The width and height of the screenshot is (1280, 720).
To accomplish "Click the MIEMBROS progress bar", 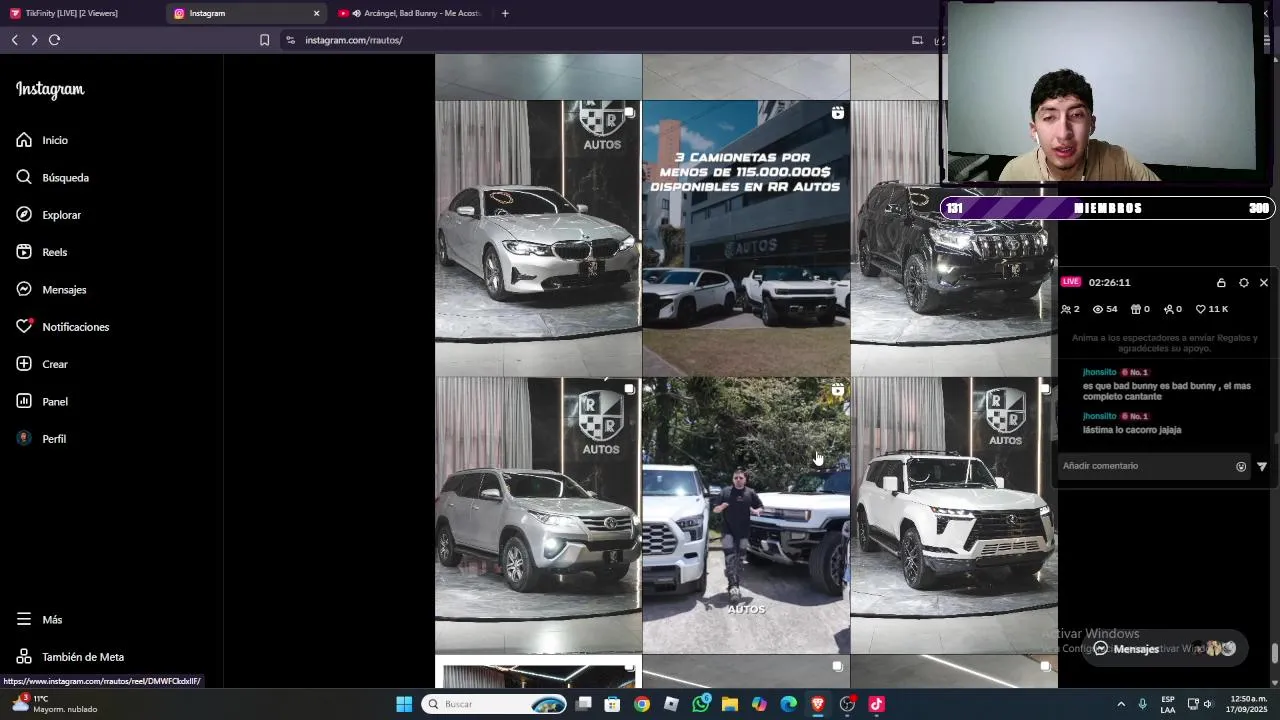I will coord(1108,208).
